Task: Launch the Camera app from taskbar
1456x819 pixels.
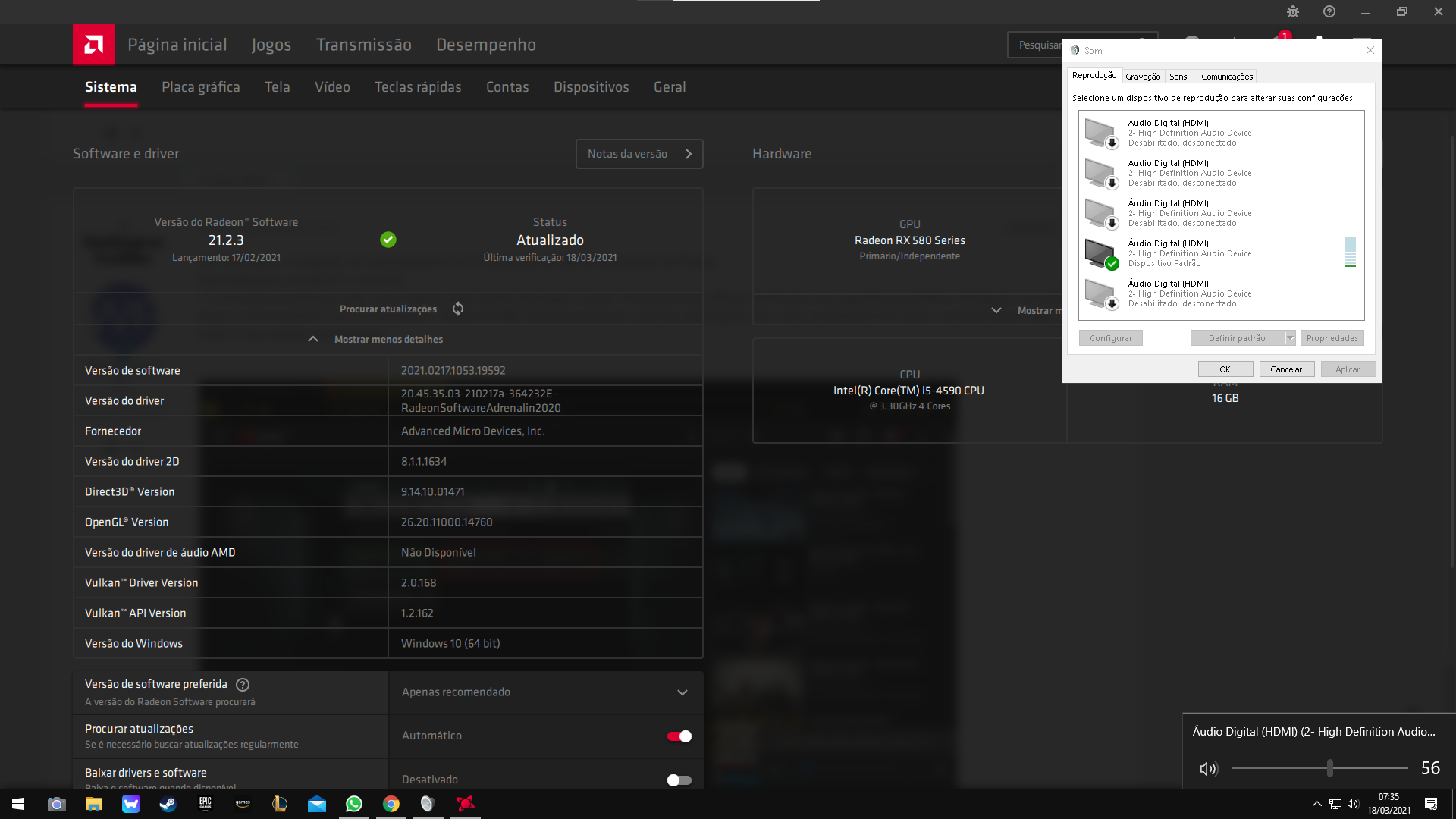Action: pos(56,804)
